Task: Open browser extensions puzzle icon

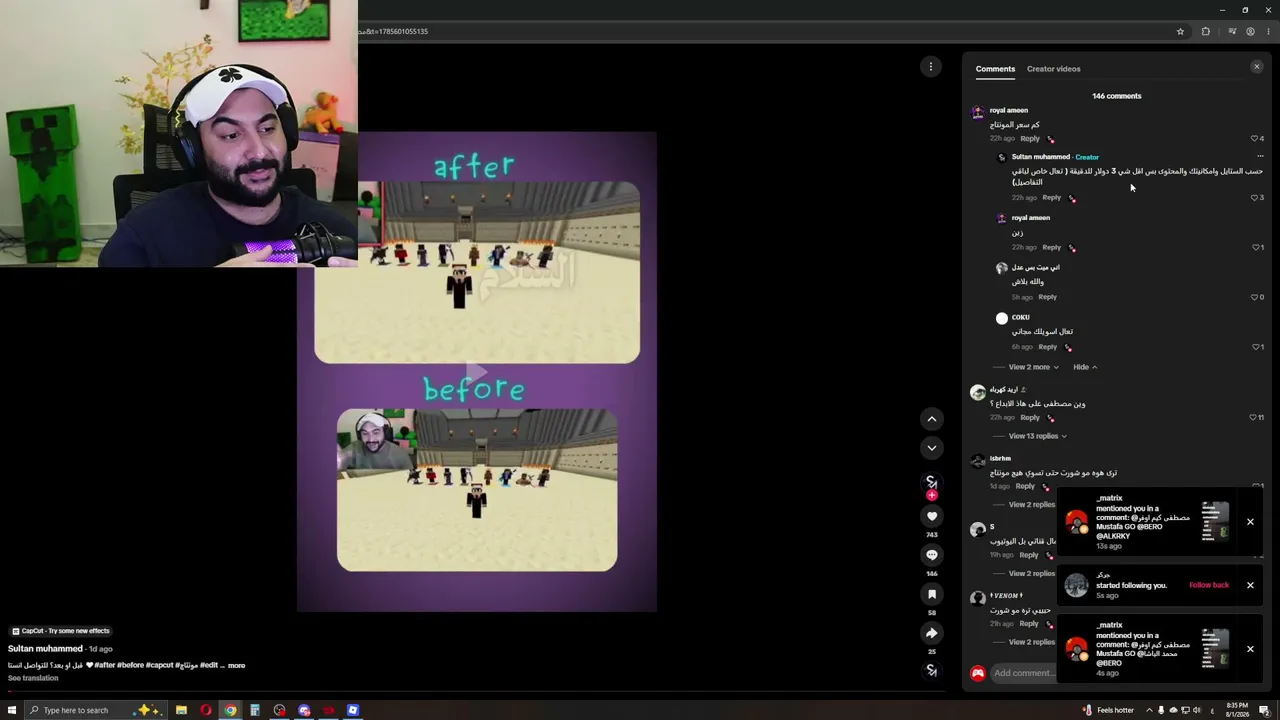Action: coord(1205,31)
